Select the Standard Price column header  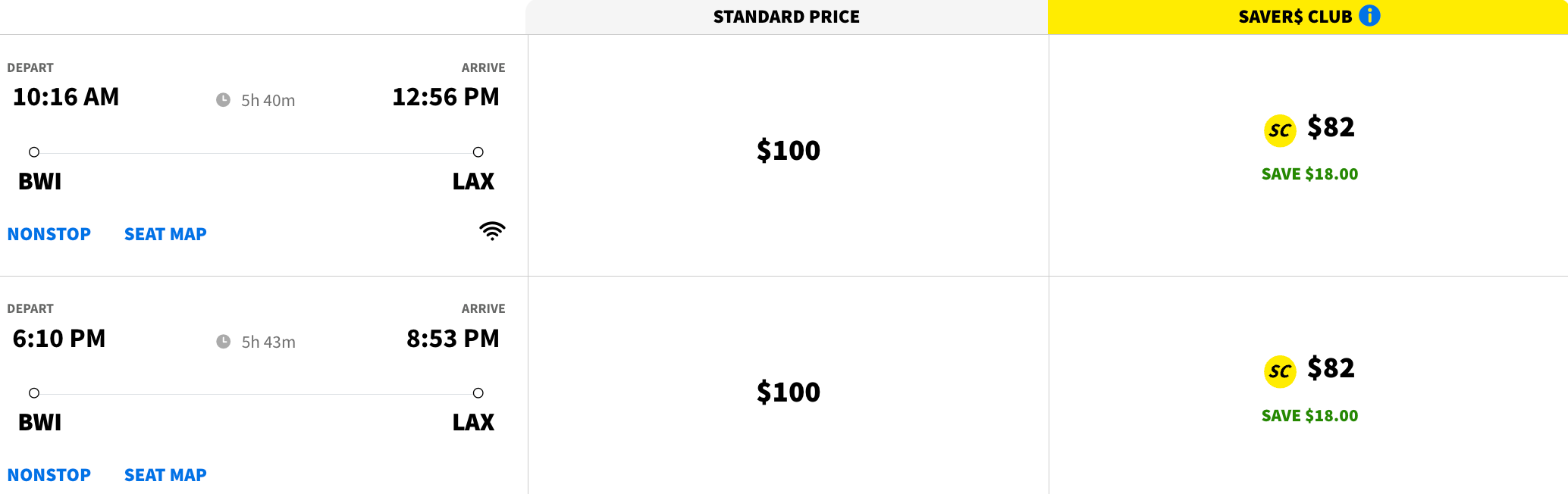[786, 17]
